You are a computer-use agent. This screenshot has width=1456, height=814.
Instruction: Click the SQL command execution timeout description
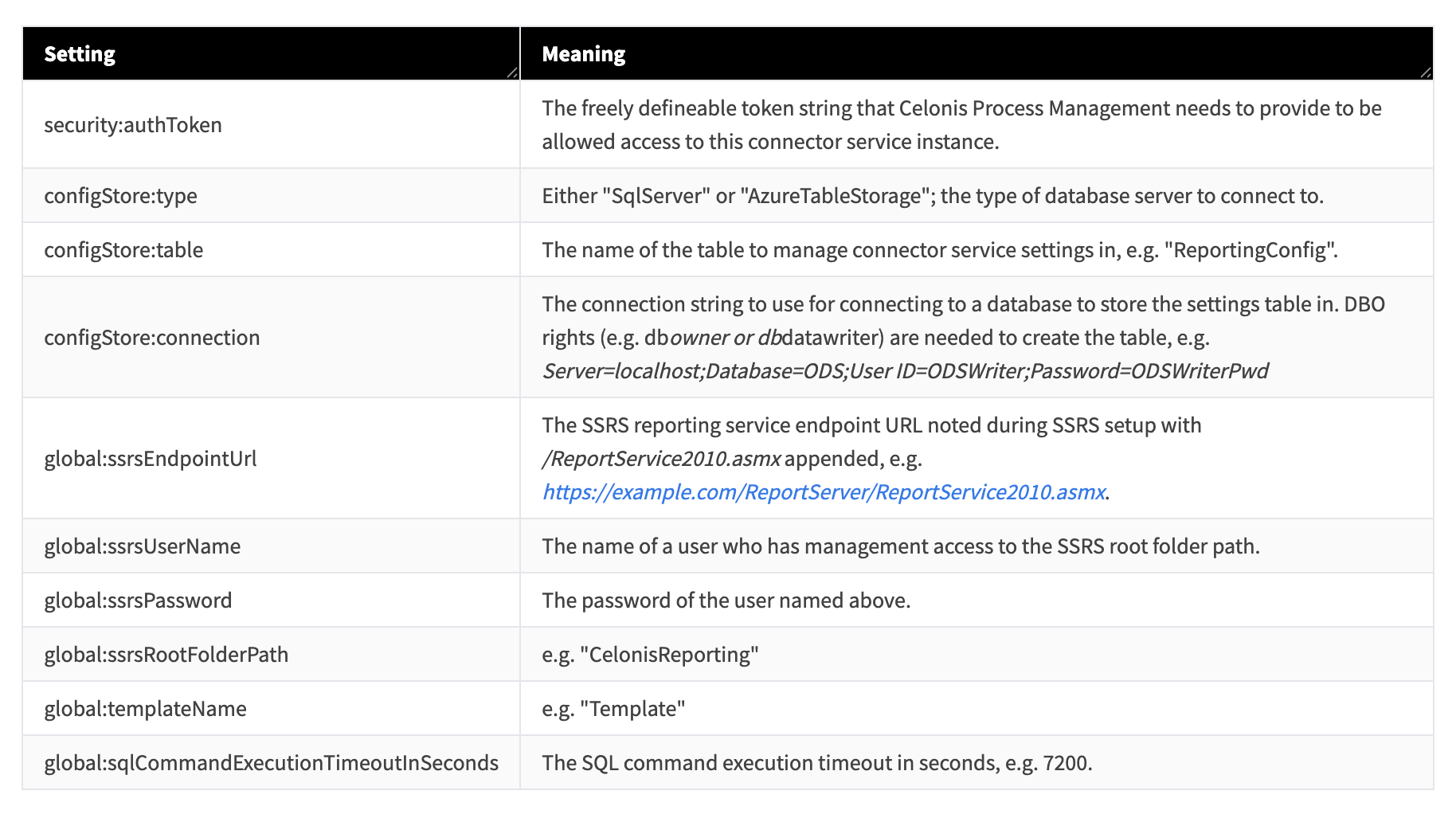pos(817,763)
